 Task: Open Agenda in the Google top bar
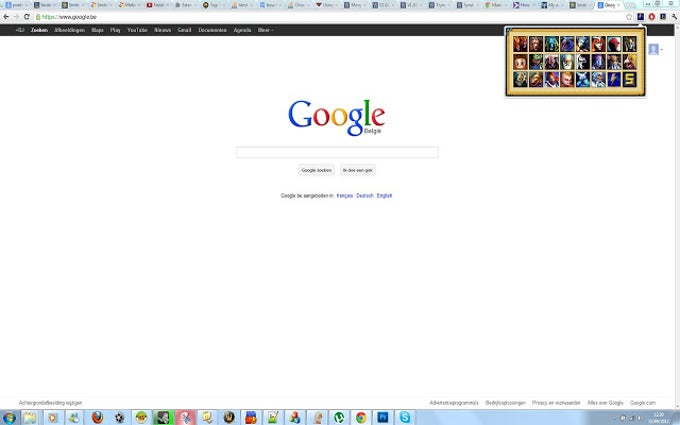coord(242,30)
